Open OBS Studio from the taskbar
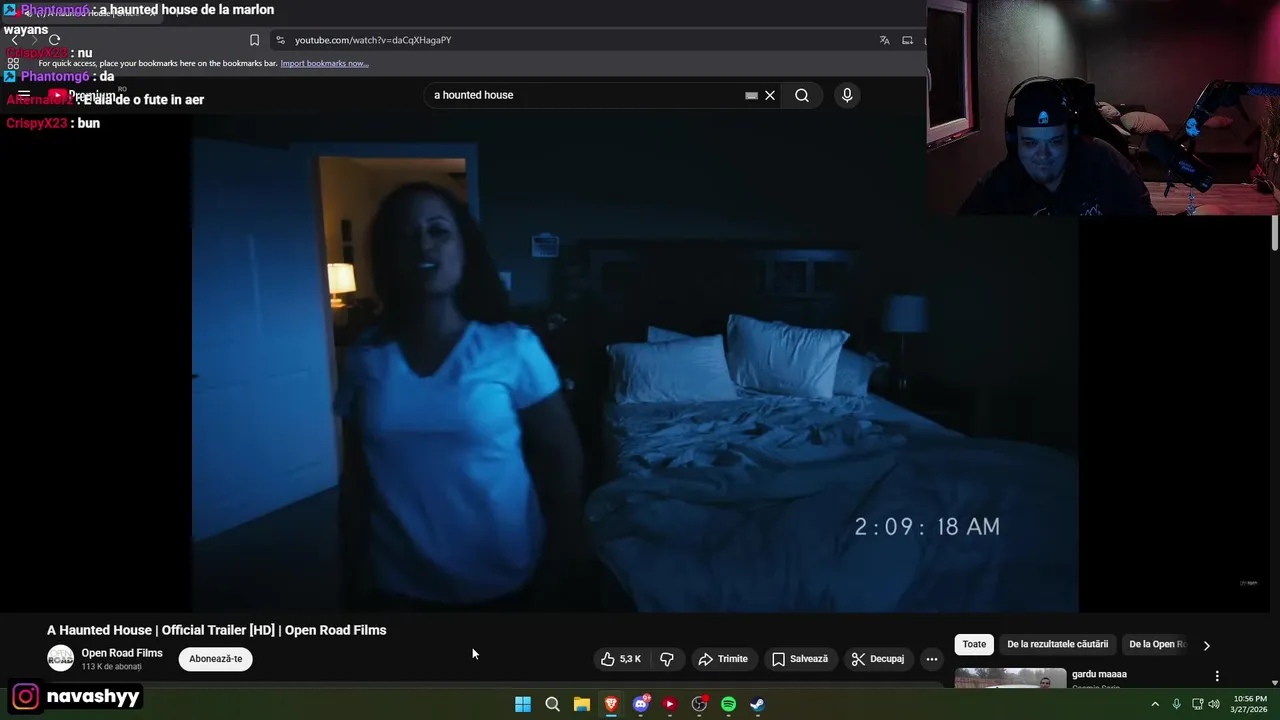This screenshot has height=720, width=1280. (699, 704)
